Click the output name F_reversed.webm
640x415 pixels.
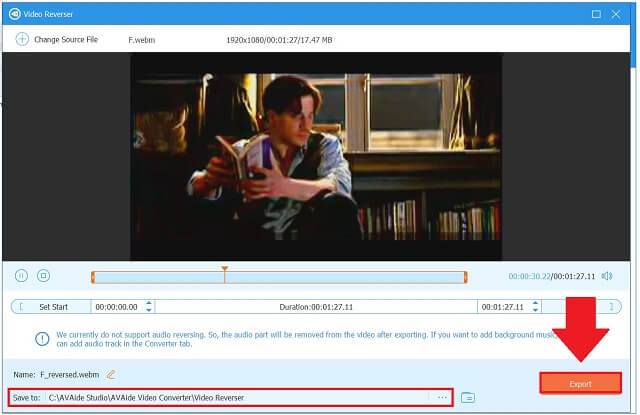point(69,375)
